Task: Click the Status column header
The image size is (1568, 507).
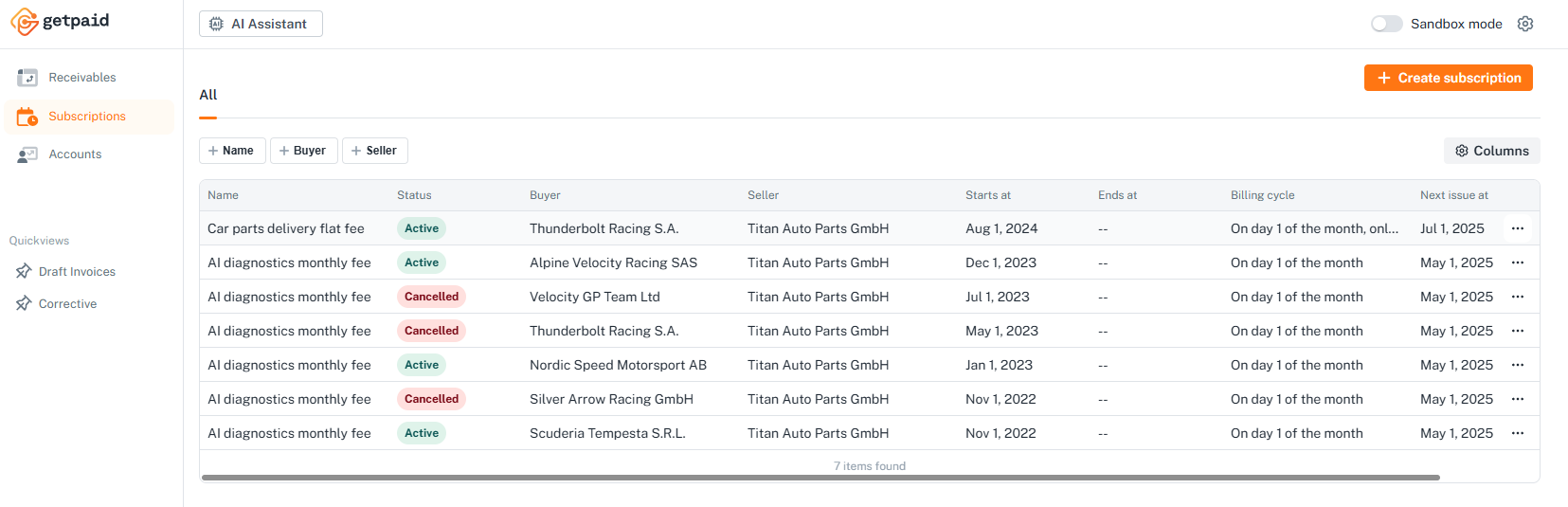Action: 414,195
